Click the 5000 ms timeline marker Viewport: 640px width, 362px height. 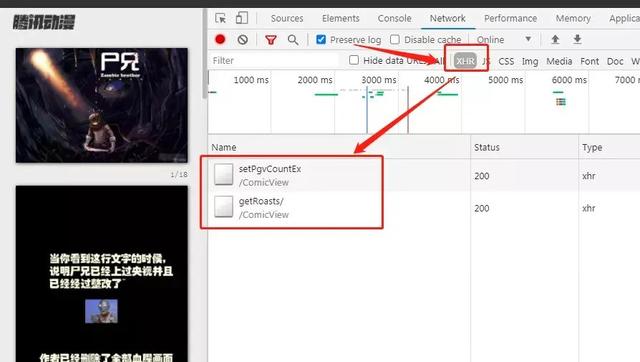point(505,80)
